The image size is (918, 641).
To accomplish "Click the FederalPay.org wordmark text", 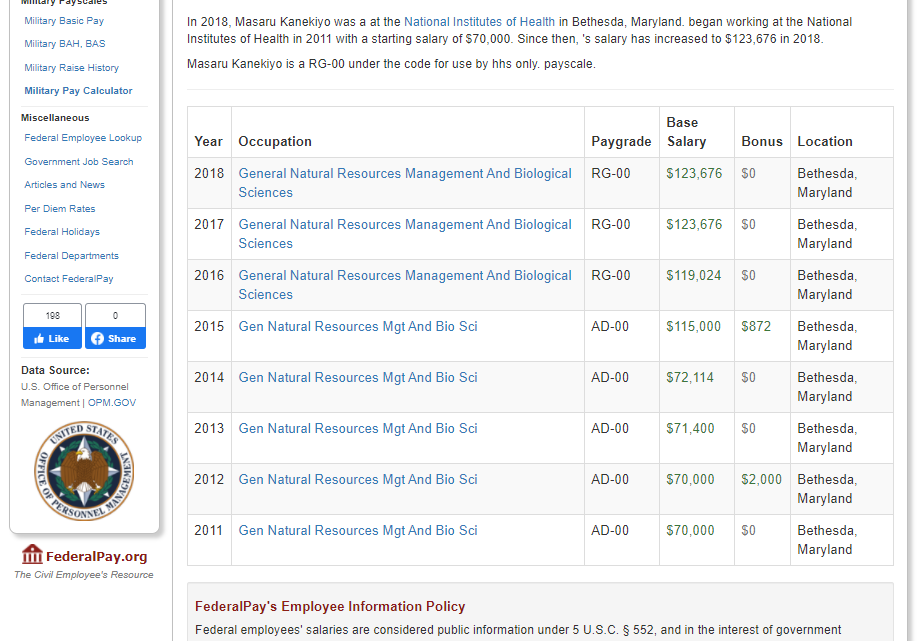I will (97, 556).
